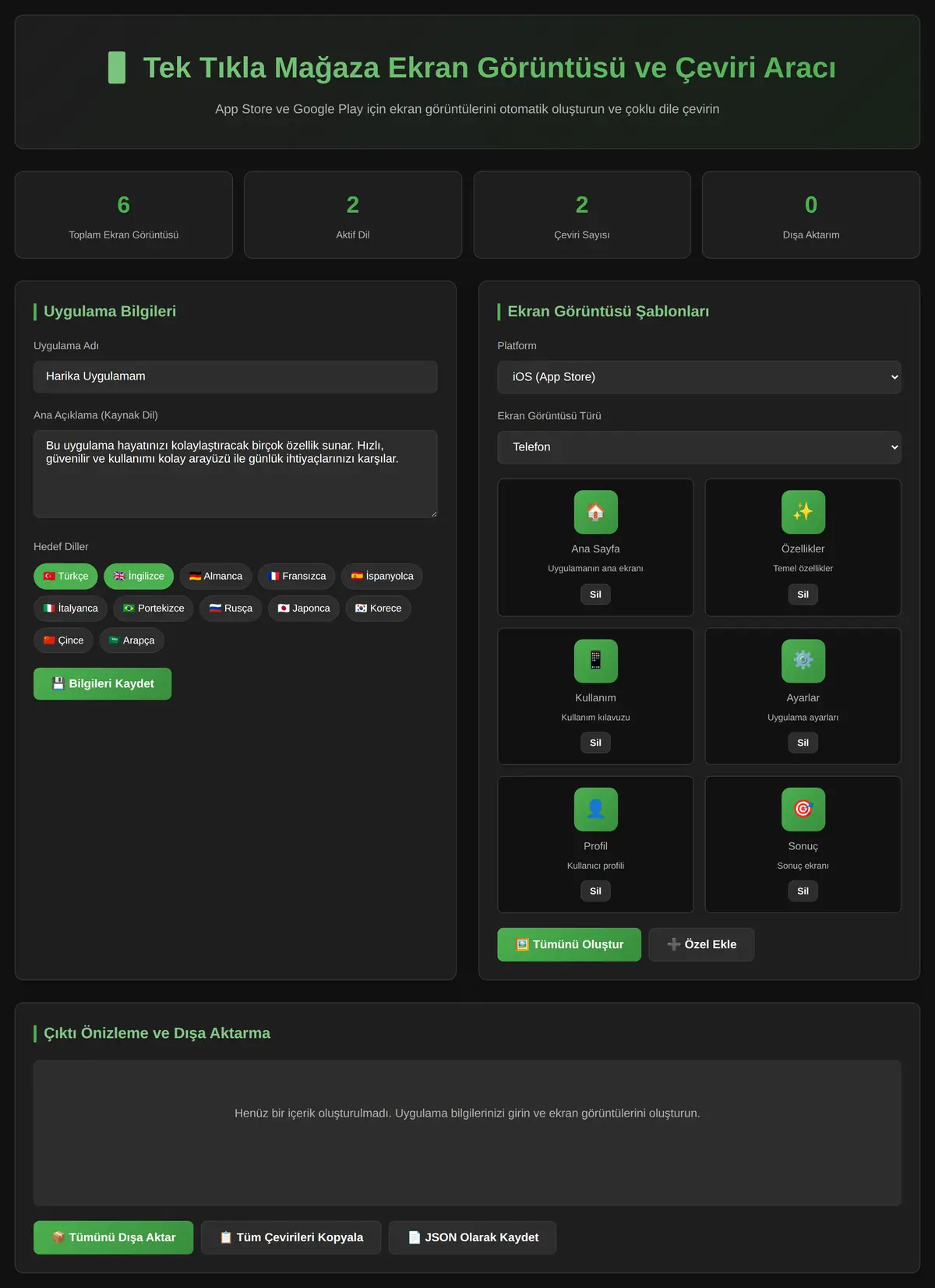Select Portekizce language chip

(x=153, y=608)
